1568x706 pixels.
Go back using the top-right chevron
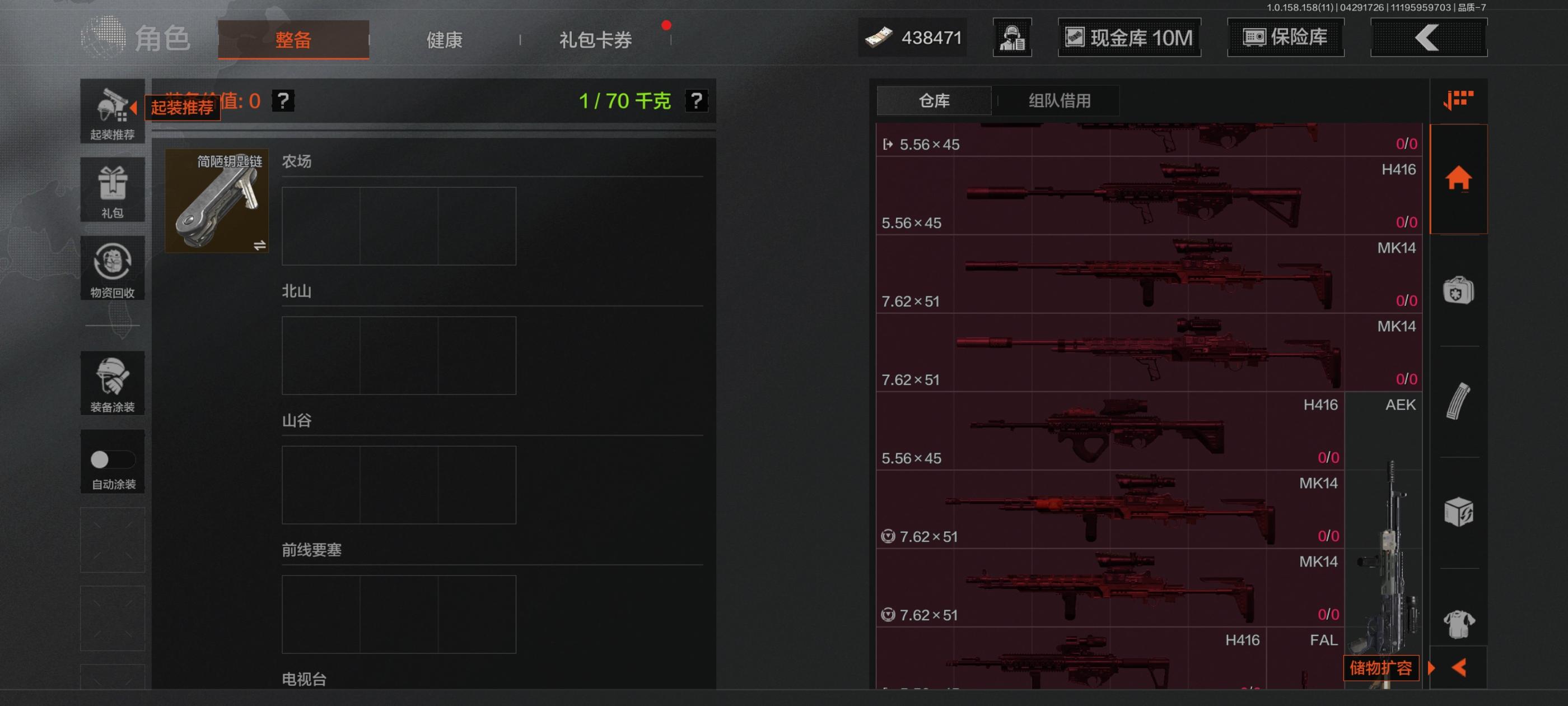pyautogui.click(x=1429, y=38)
